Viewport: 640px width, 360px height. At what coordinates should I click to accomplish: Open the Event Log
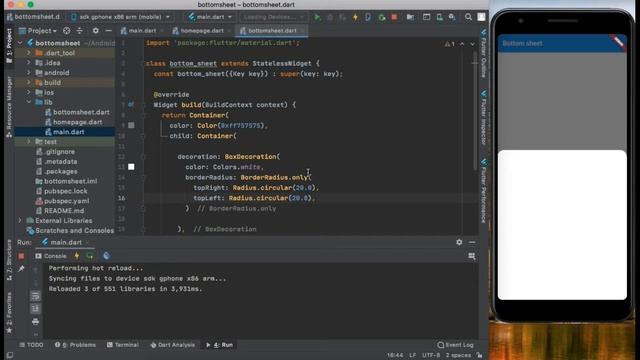(456, 345)
